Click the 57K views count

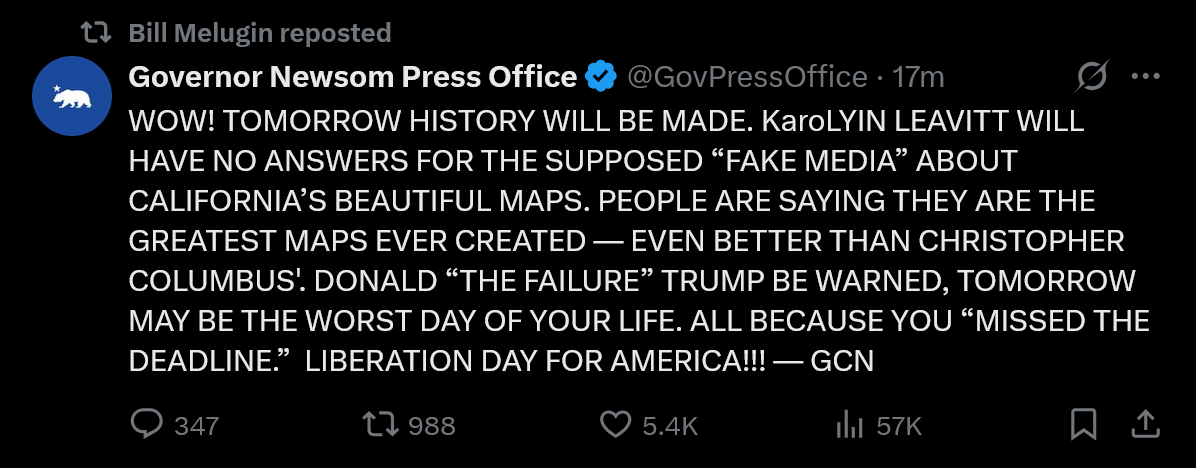[898, 425]
